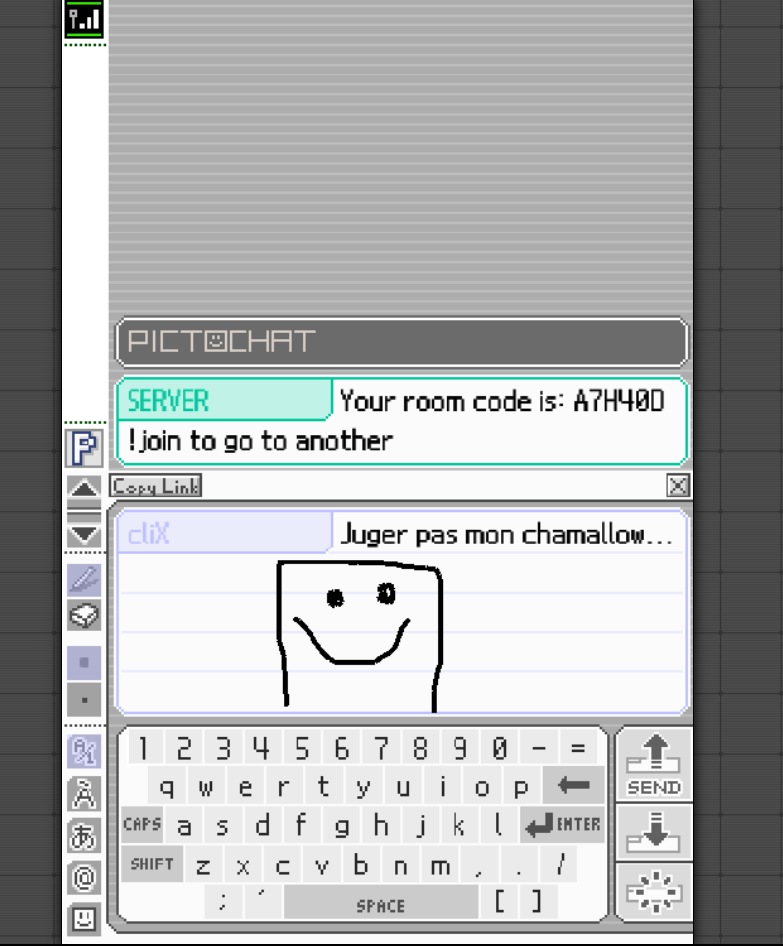Tap the l key

498,825
